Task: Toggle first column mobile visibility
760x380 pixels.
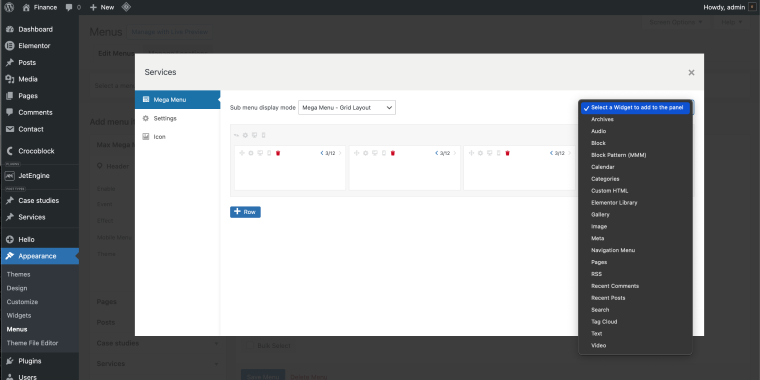Action: tap(269, 153)
